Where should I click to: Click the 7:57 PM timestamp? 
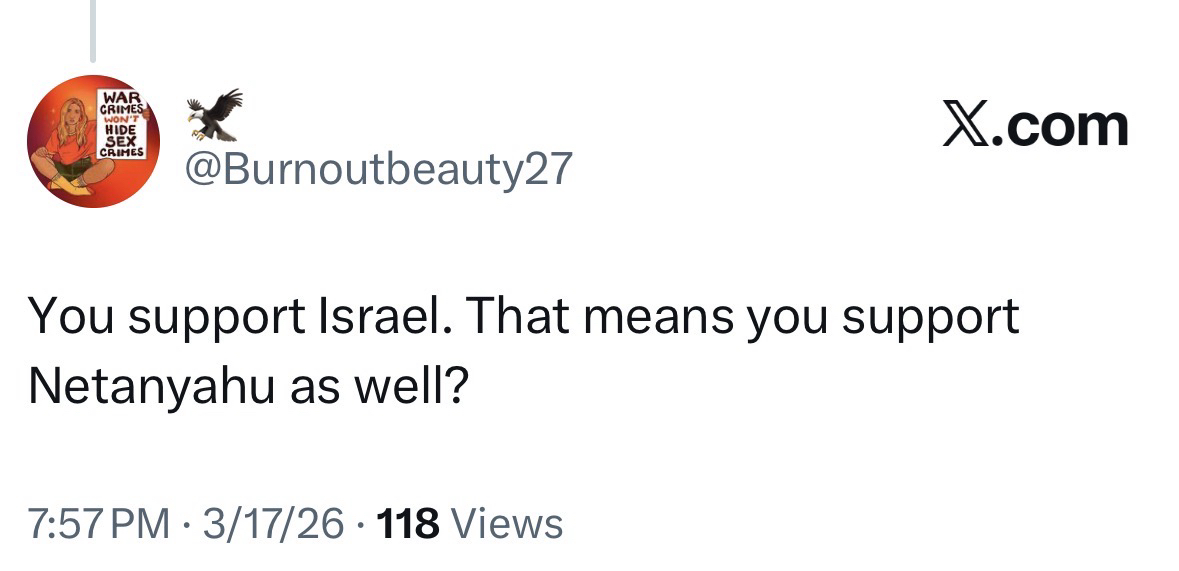(99, 523)
